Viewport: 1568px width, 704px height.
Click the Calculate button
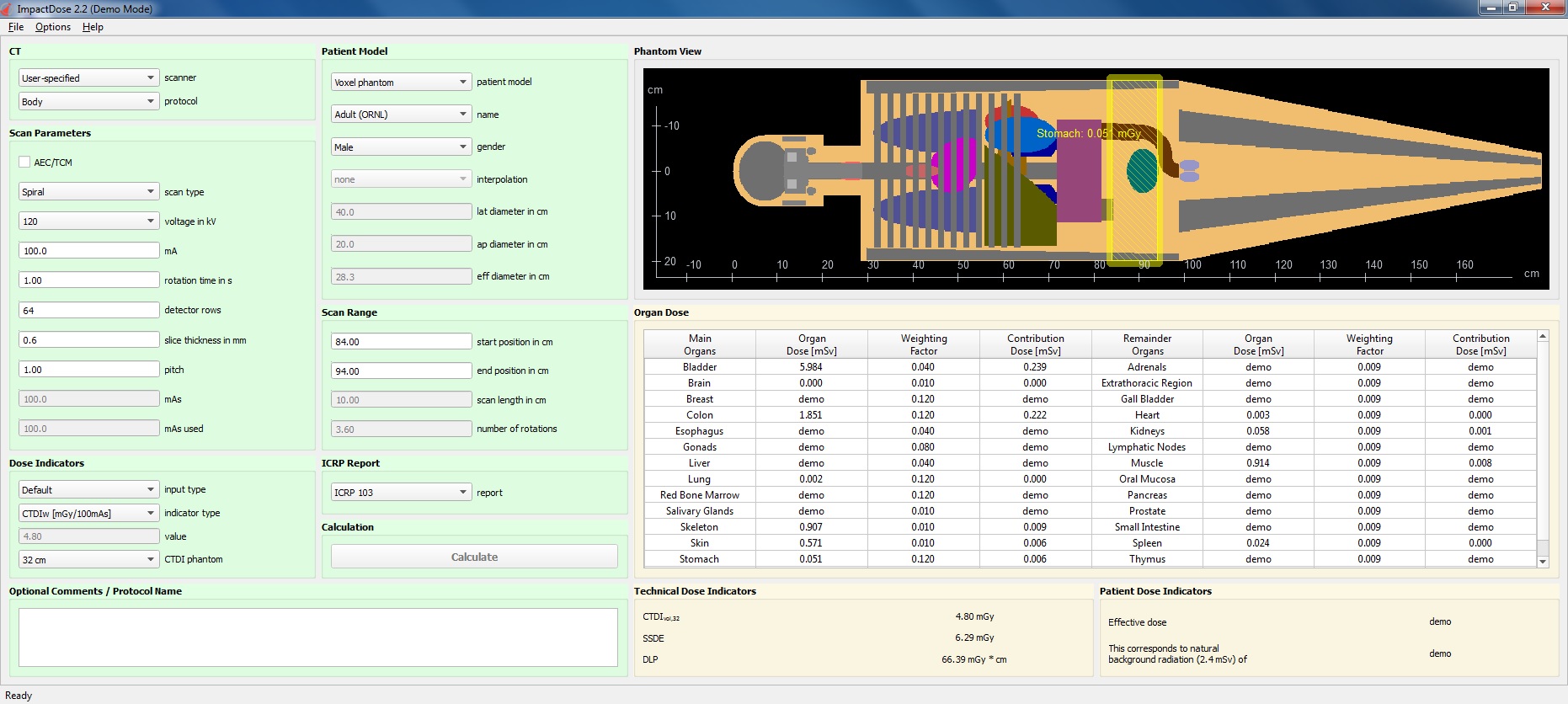point(474,557)
